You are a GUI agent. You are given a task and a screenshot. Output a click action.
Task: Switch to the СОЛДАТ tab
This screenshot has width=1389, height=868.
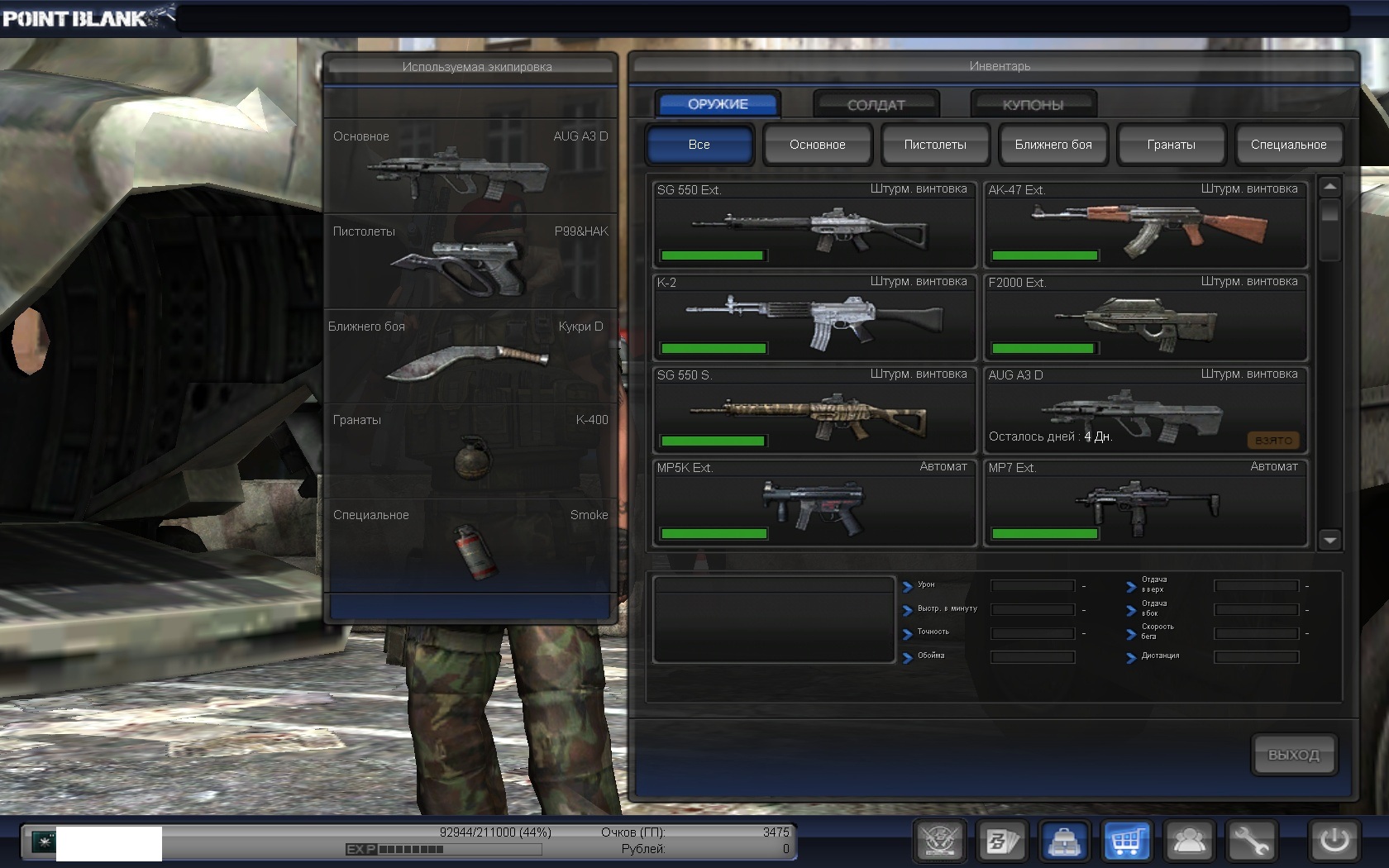coord(876,105)
